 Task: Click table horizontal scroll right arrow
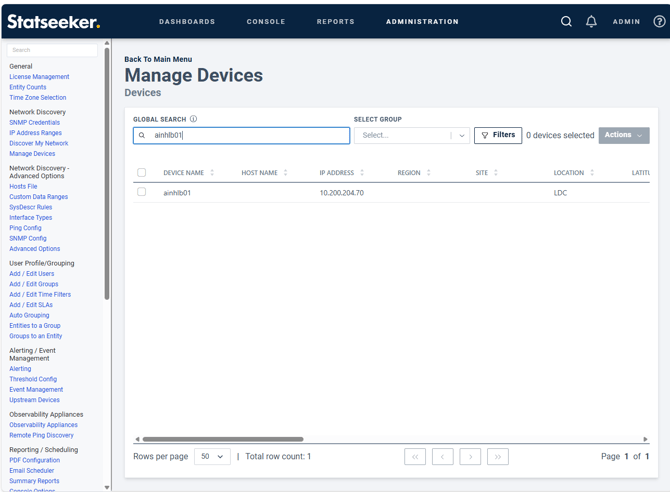click(645, 439)
